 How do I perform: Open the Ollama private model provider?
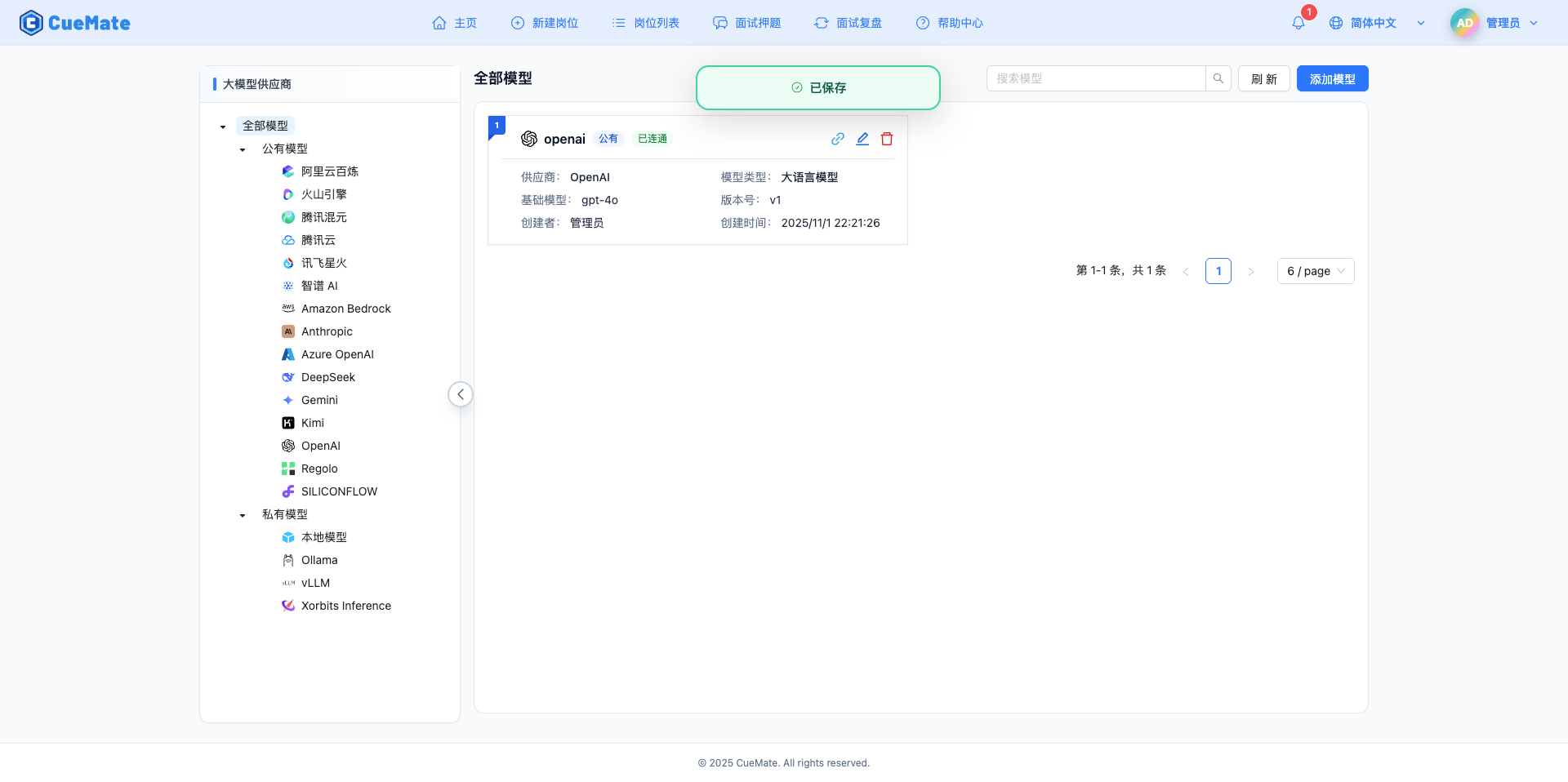coord(318,560)
